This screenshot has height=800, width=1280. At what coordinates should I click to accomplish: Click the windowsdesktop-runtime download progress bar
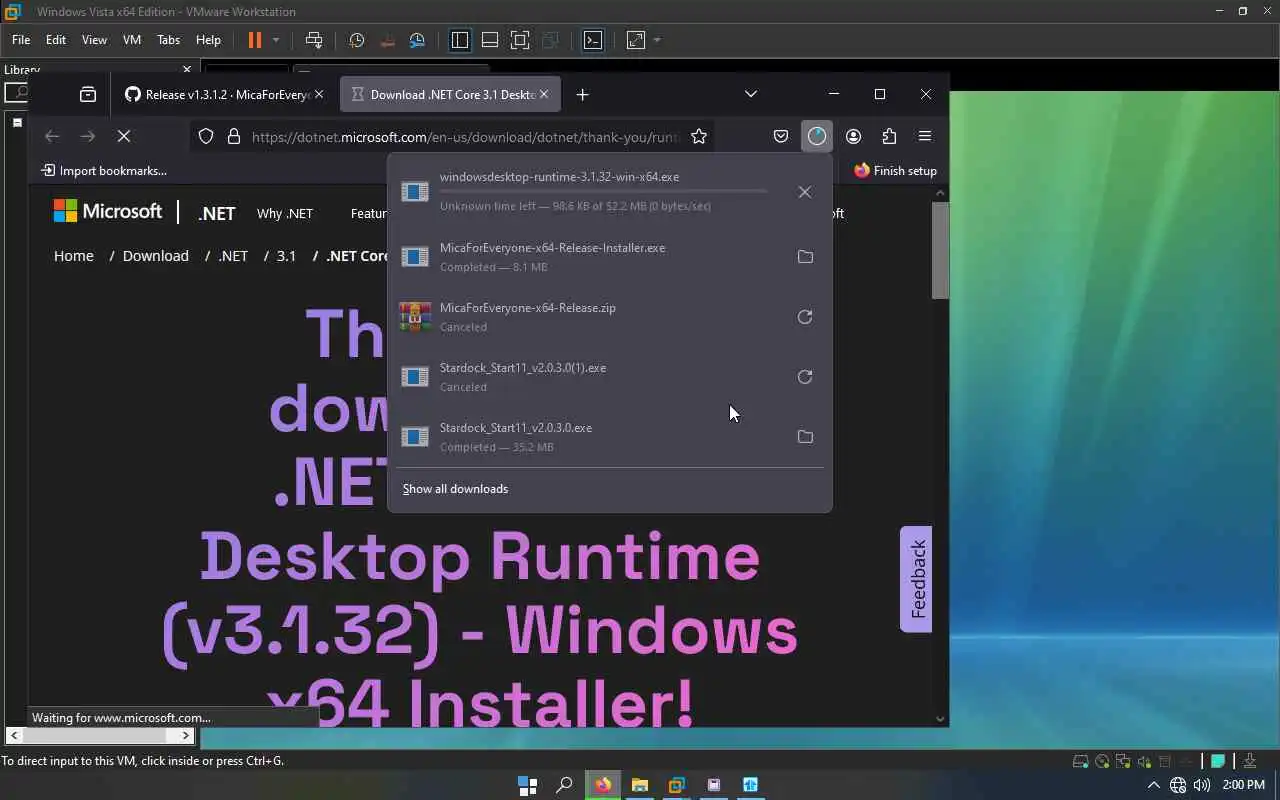click(603, 191)
